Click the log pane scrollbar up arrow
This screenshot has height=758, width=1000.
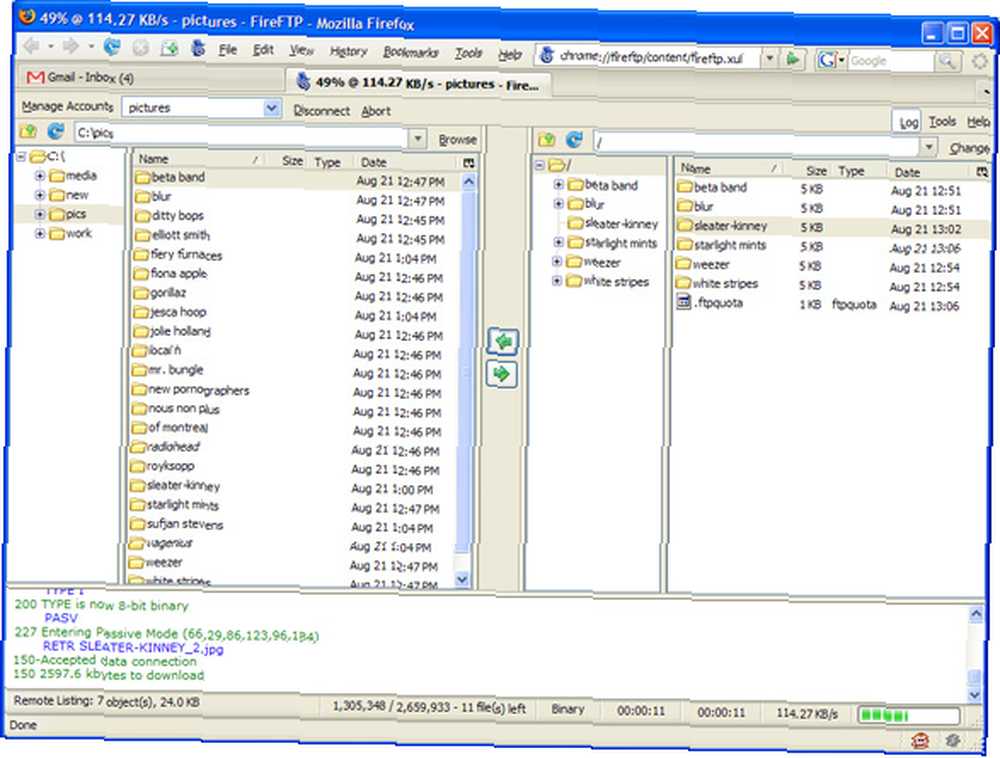tap(976, 614)
